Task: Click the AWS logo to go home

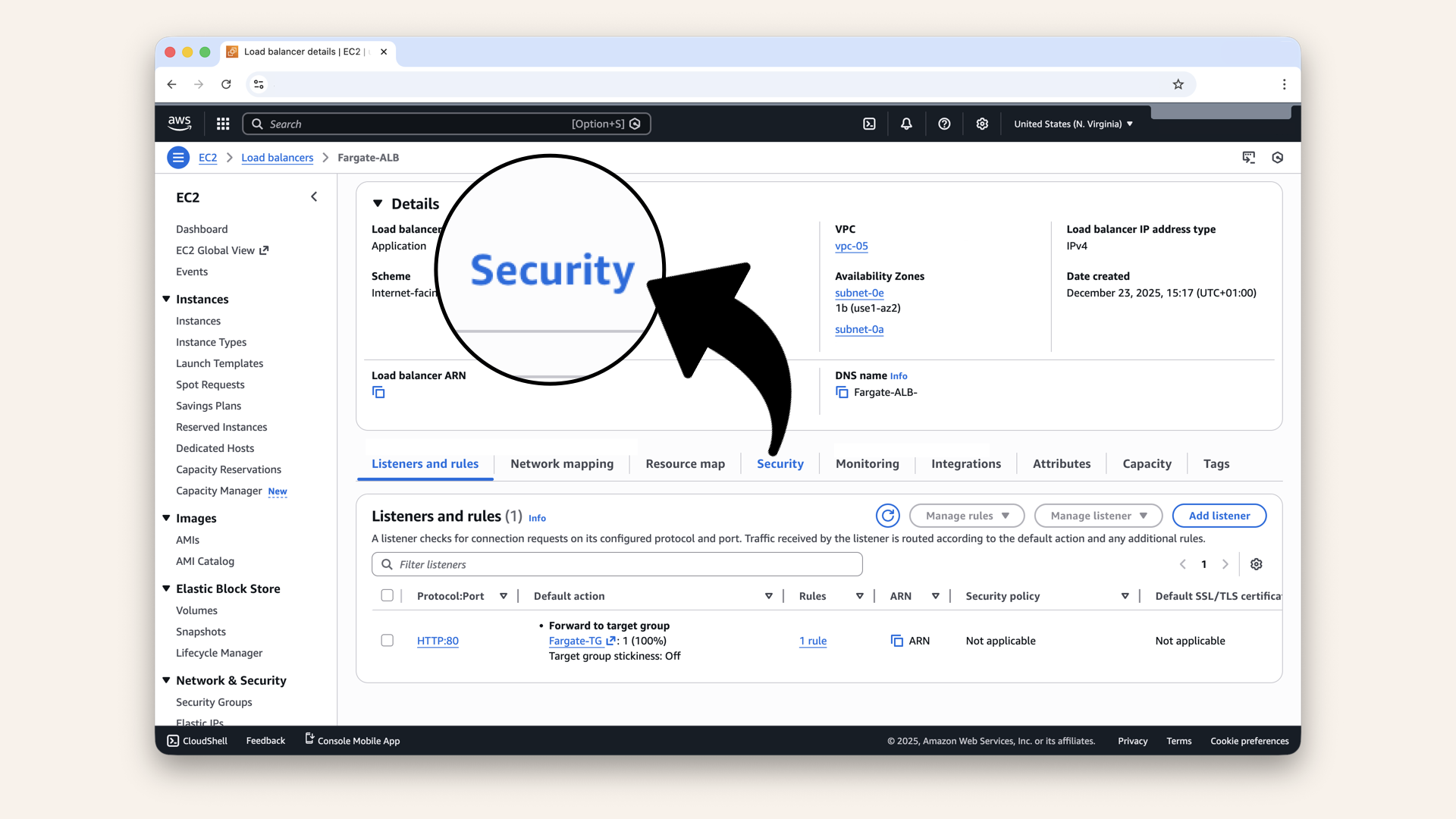Action: (179, 123)
